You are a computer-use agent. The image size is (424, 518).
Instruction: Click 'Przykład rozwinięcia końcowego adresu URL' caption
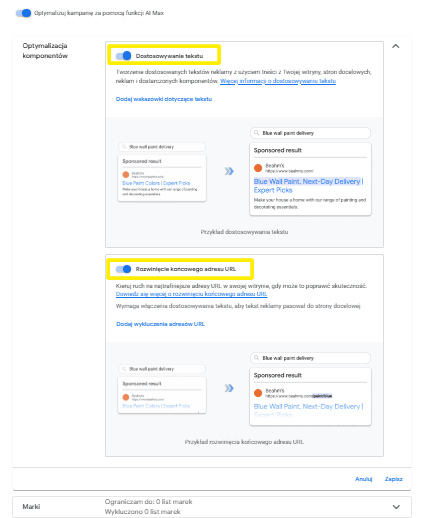(x=244, y=442)
